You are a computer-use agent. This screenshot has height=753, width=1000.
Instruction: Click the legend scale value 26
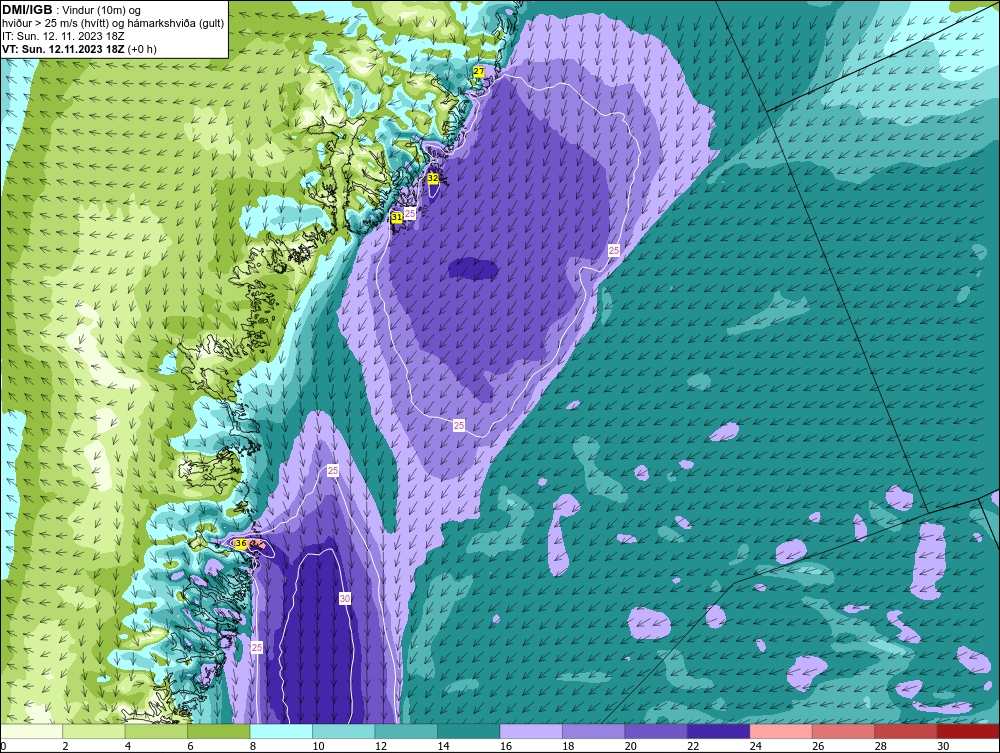818,746
